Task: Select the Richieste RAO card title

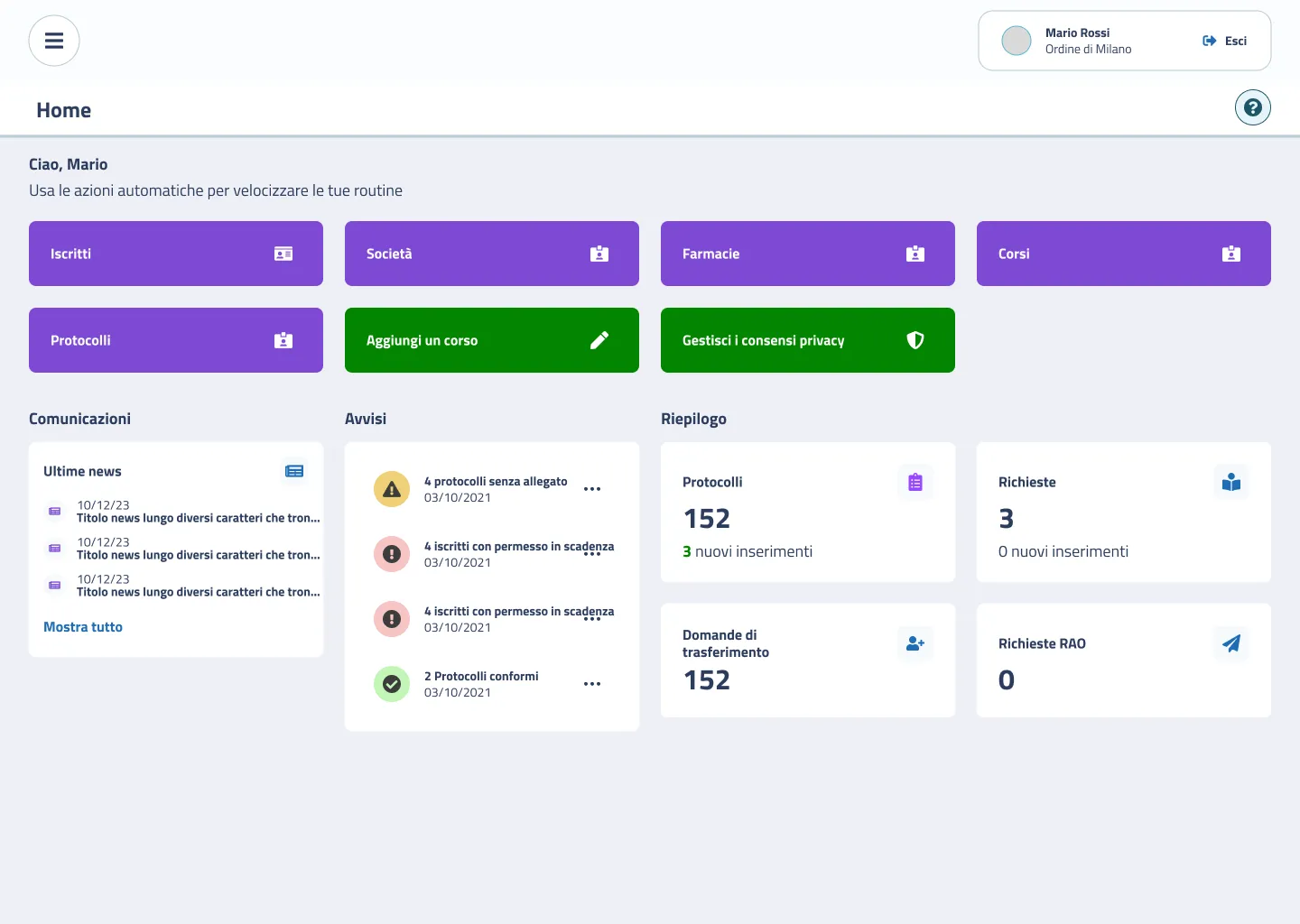Action: click(1042, 644)
